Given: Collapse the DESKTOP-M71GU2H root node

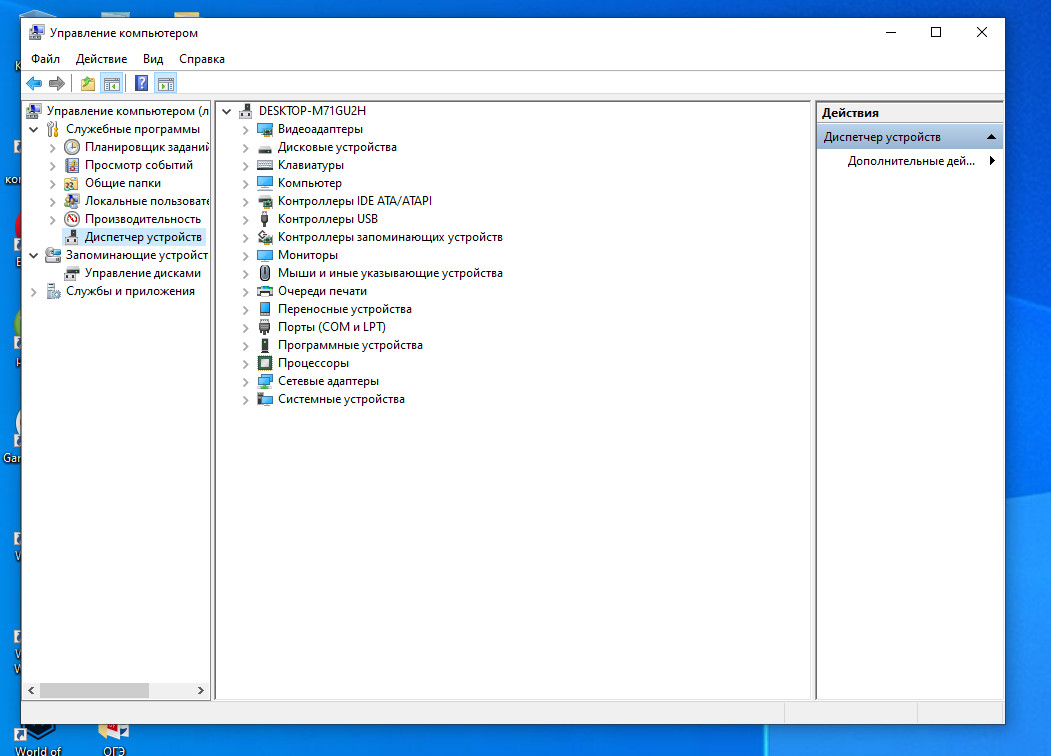Looking at the screenshot, I should [227, 111].
